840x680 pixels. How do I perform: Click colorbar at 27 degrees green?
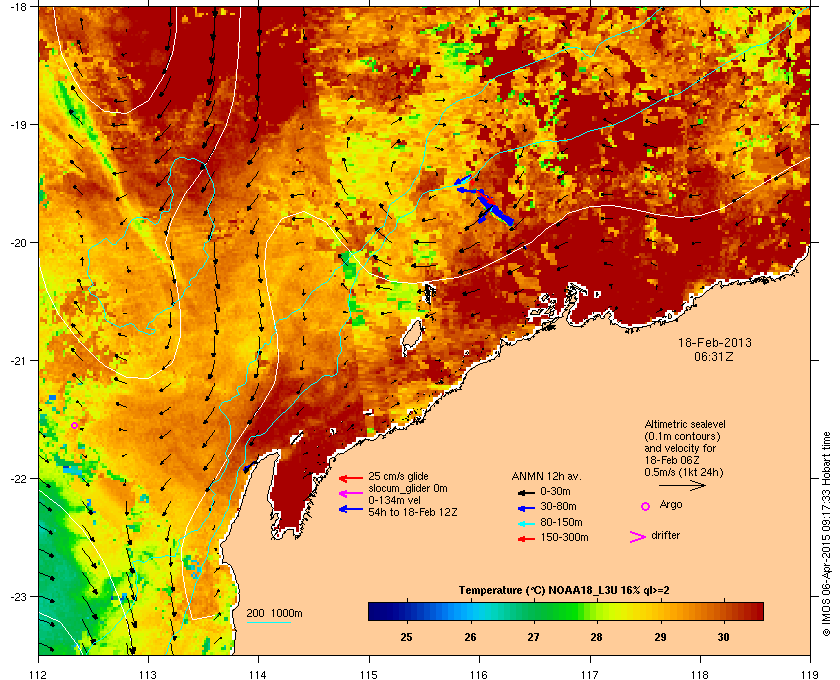[x=533, y=611]
